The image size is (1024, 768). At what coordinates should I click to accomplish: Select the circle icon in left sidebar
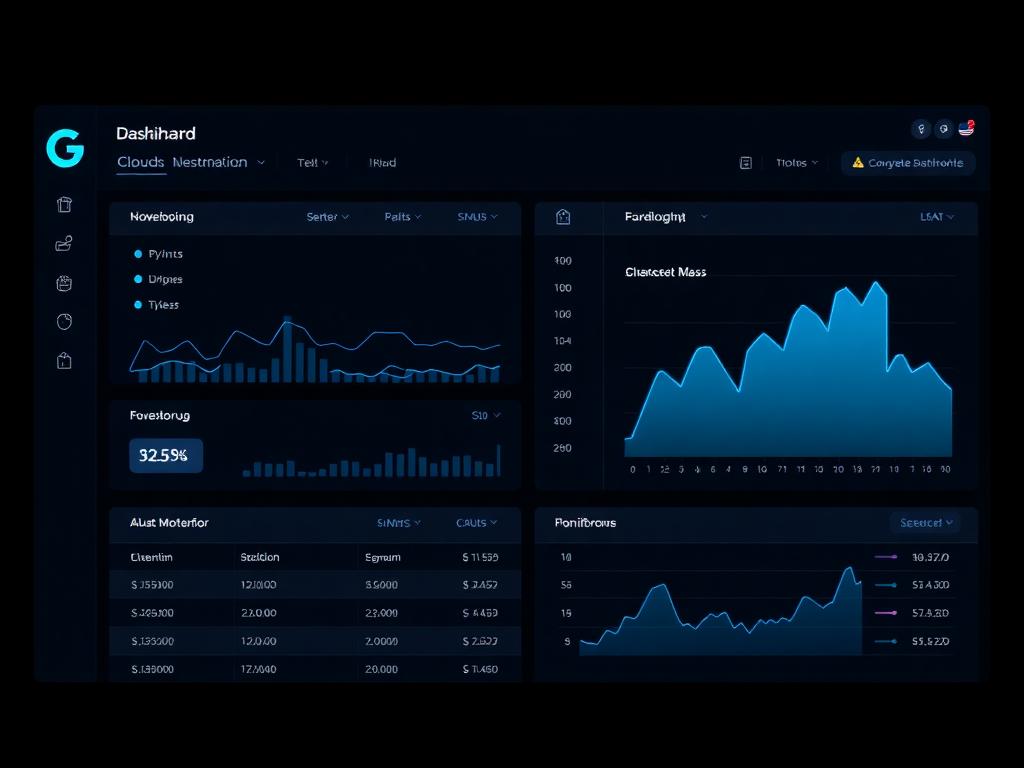point(64,322)
